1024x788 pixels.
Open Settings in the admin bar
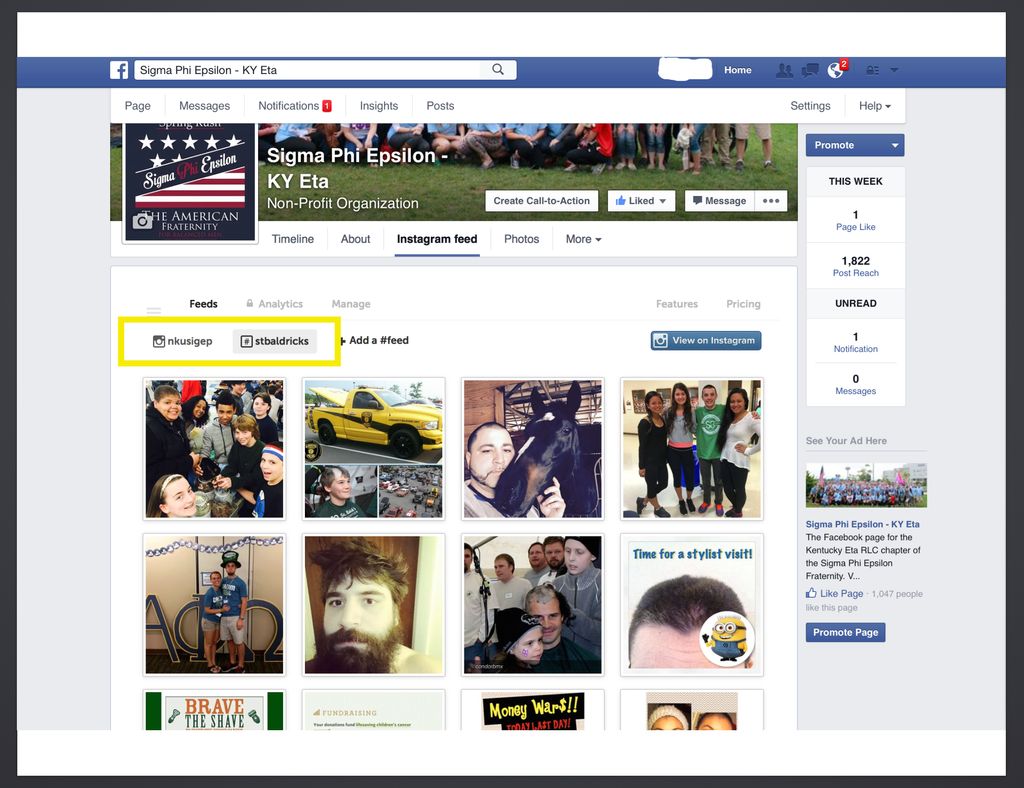point(810,106)
